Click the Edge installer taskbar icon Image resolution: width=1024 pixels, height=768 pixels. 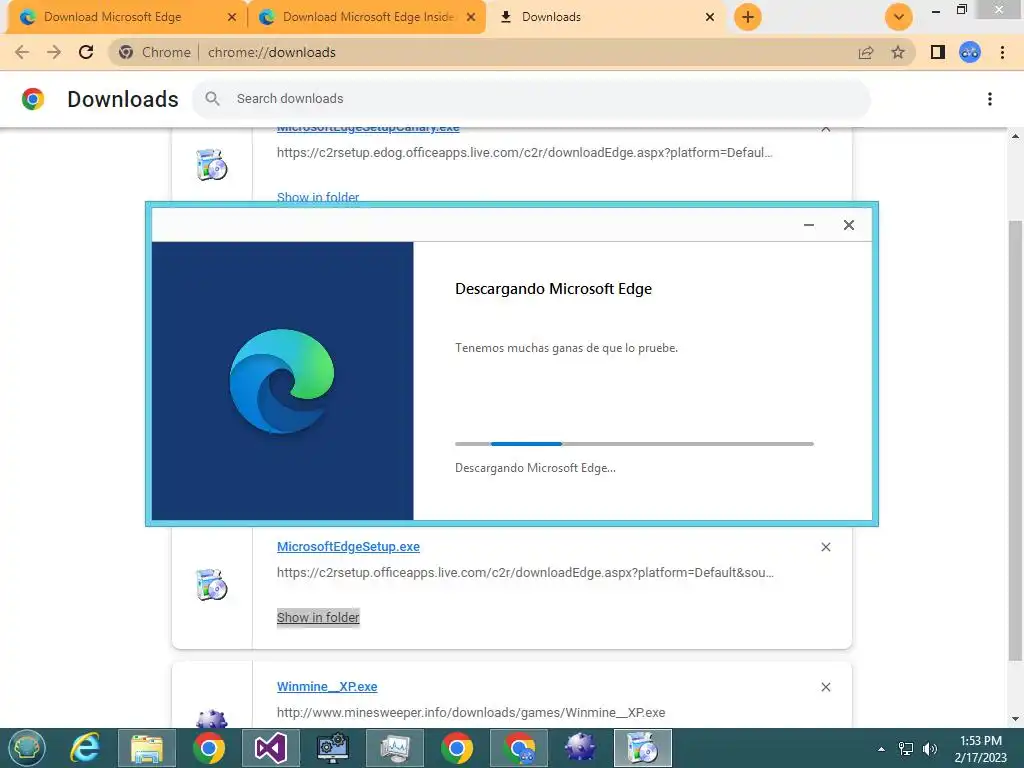(643, 748)
